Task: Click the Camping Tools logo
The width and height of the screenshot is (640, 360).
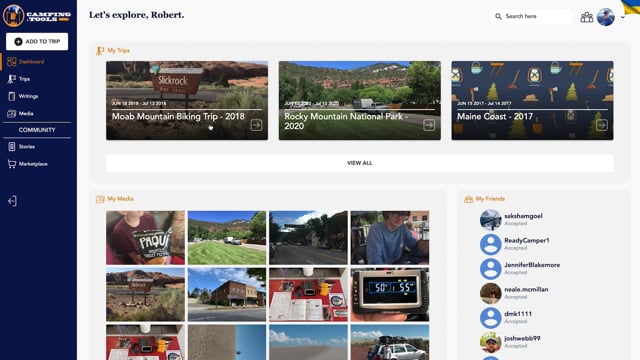Action: 37,16
